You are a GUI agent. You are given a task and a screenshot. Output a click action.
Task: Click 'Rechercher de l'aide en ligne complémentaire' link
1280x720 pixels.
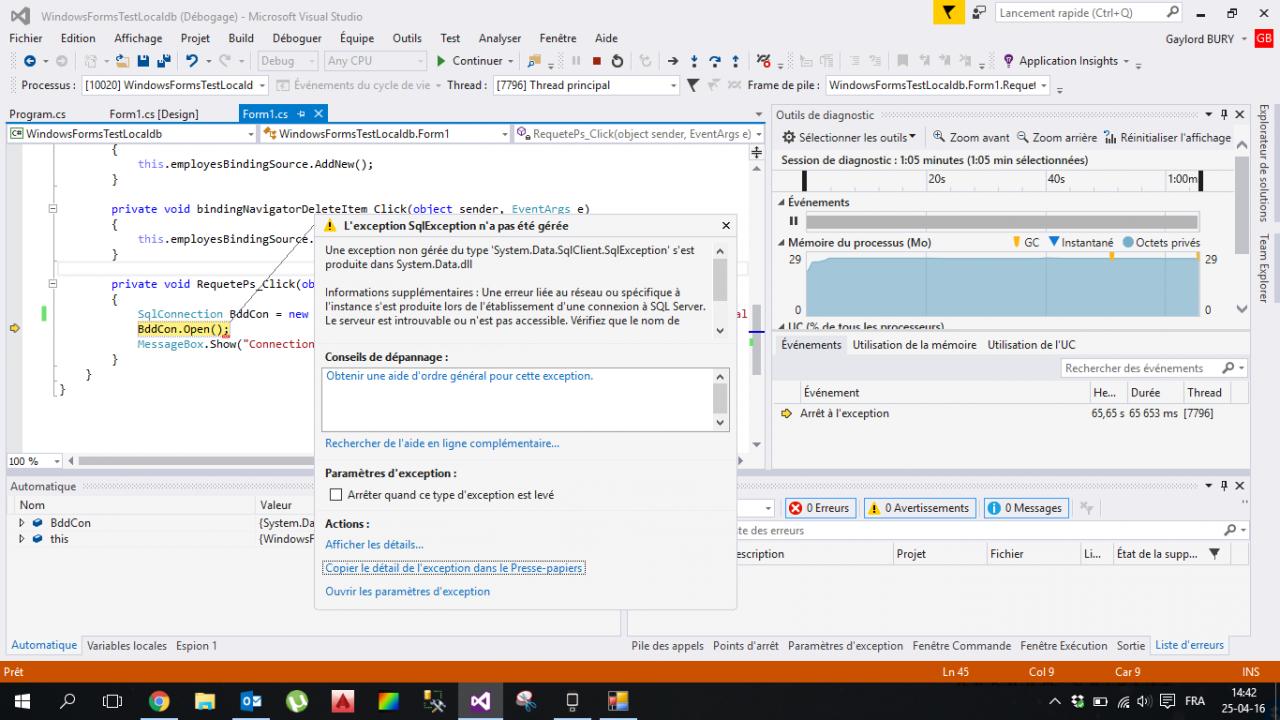(442, 444)
